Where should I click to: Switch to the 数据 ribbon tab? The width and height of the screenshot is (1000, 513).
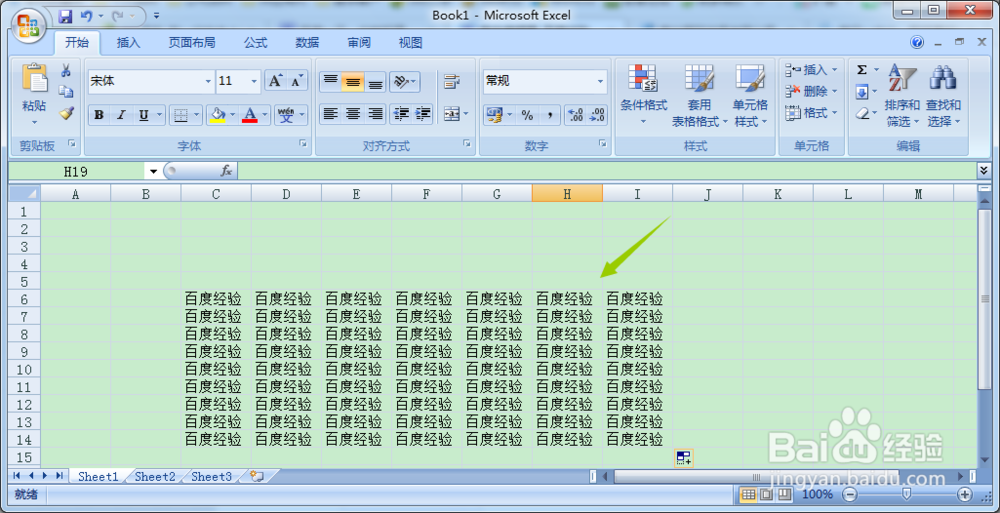(307, 43)
